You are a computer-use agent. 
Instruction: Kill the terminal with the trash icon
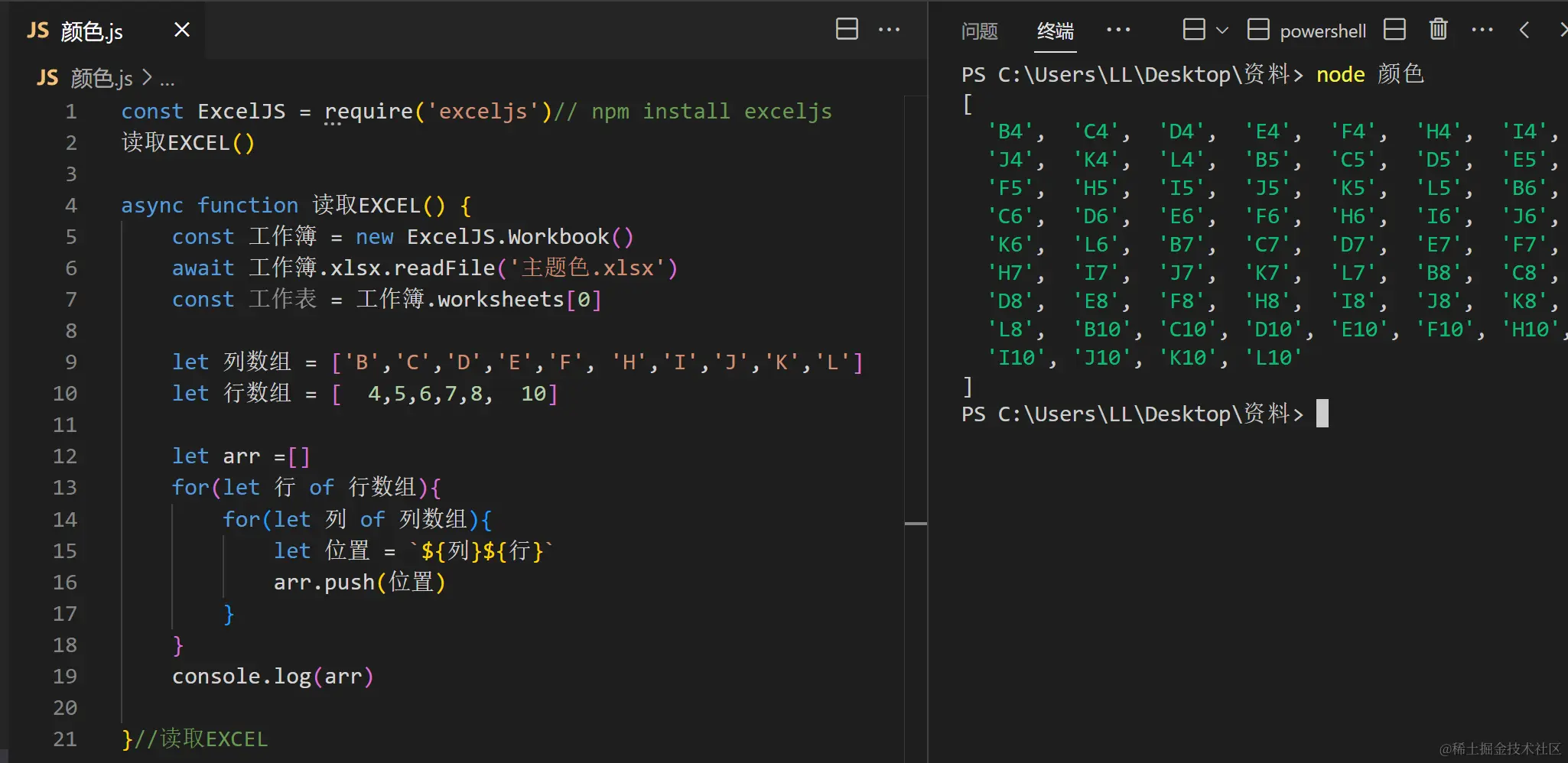tap(1438, 29)
